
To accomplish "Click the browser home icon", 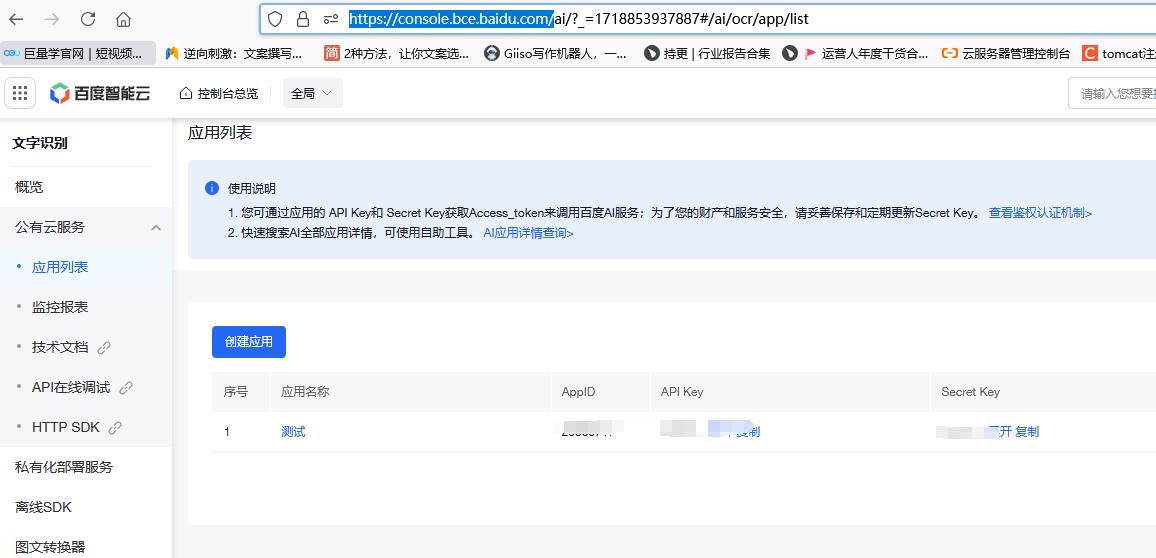I will [x=123, y=19].
